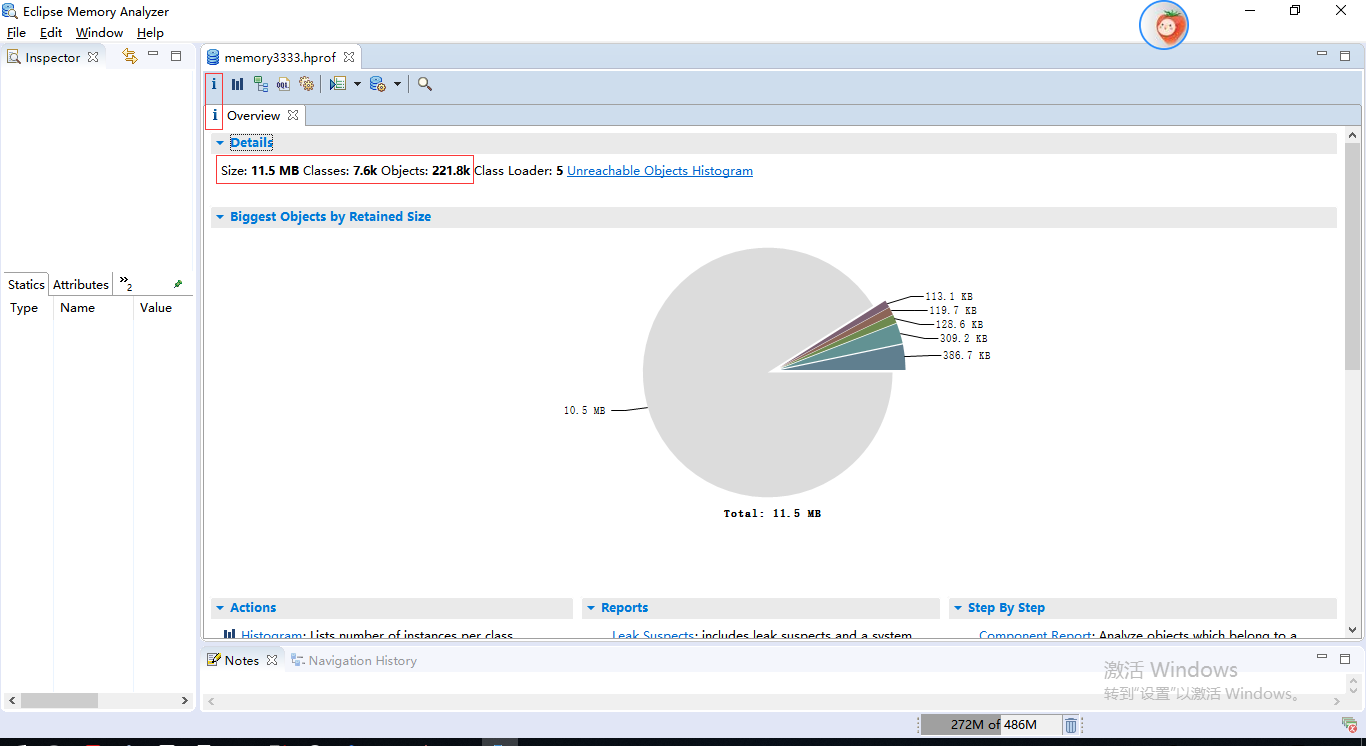The image size is (1366, 746).
Task: Run the Leak Suspects report
Action: tap(654, 635)
